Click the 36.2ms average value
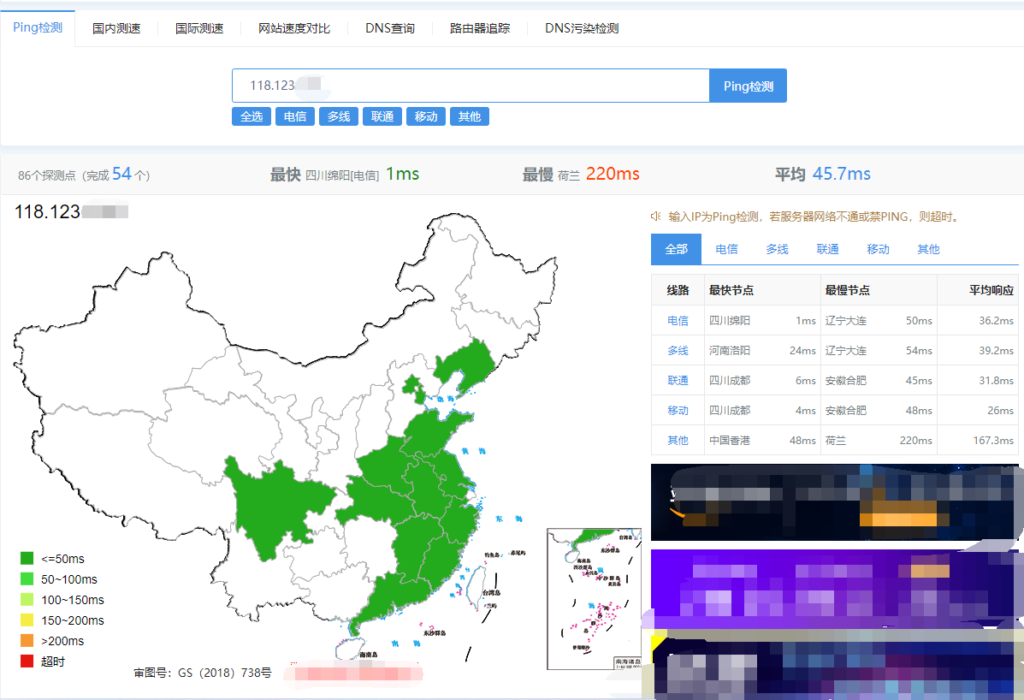 click(996, 321)
